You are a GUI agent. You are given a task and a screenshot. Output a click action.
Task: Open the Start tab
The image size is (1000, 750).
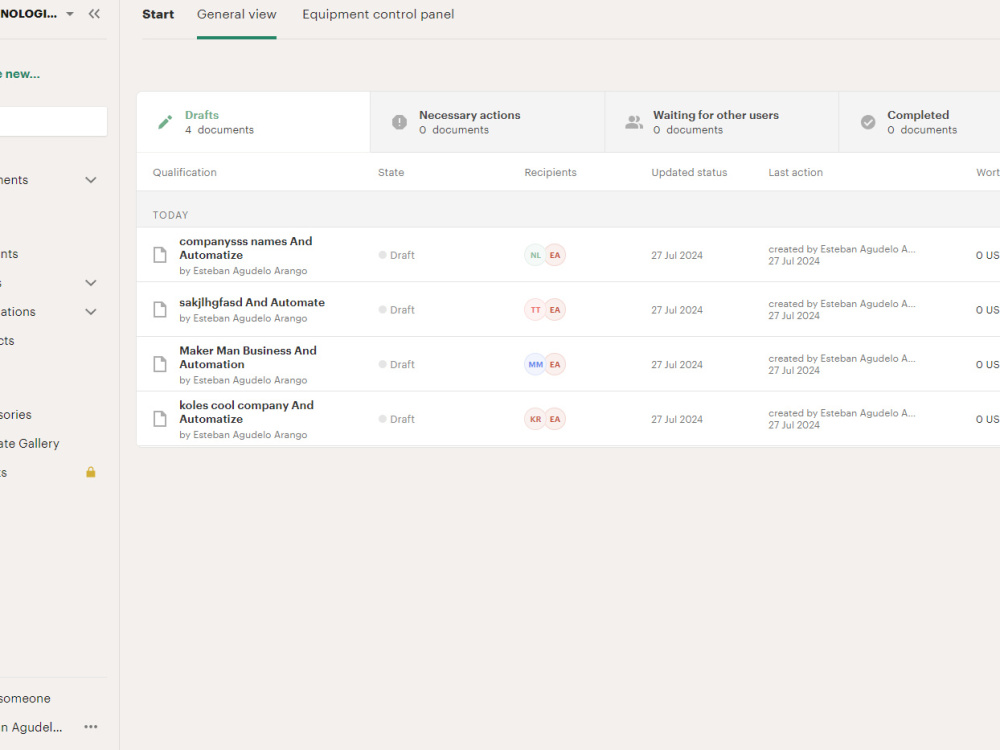coord(158,14)
